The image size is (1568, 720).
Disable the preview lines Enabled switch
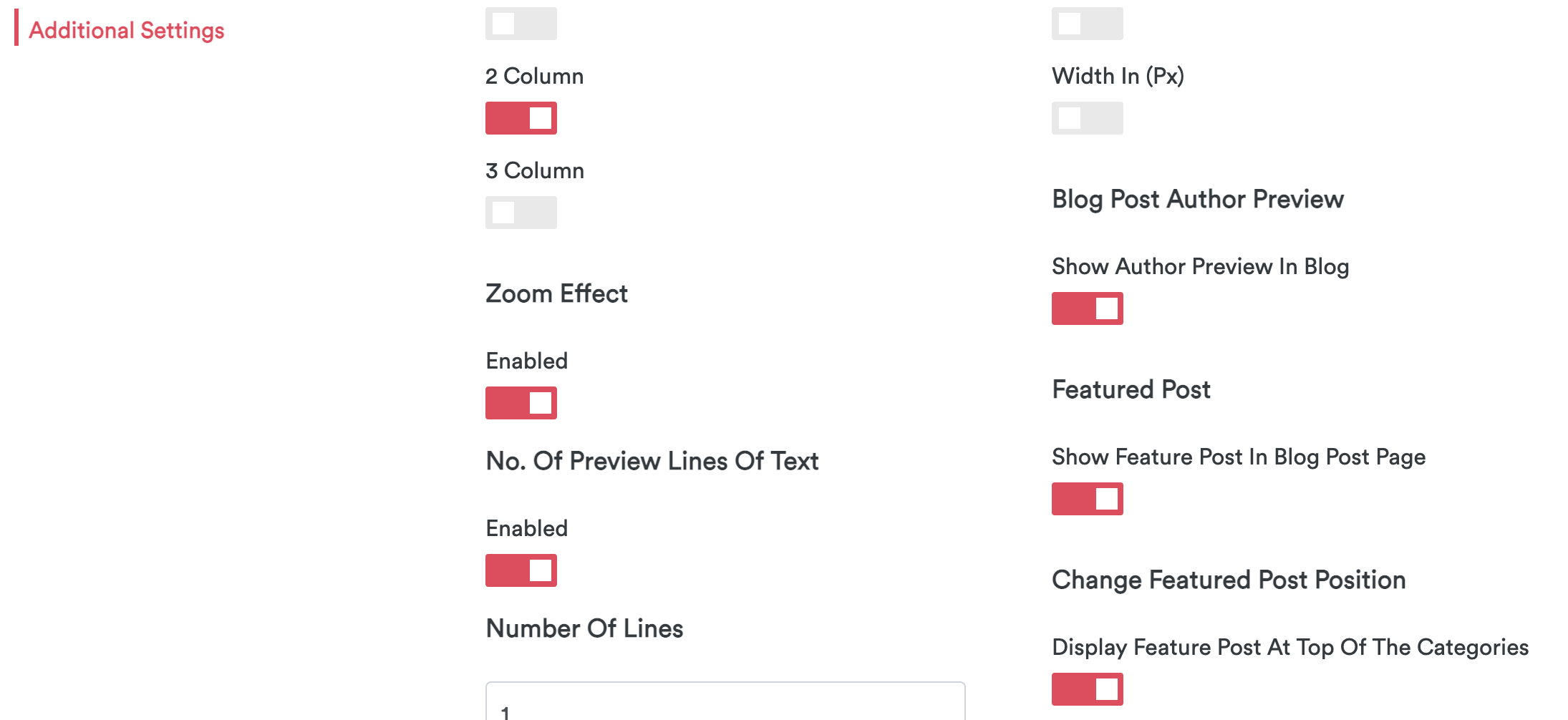pos(521,570)
